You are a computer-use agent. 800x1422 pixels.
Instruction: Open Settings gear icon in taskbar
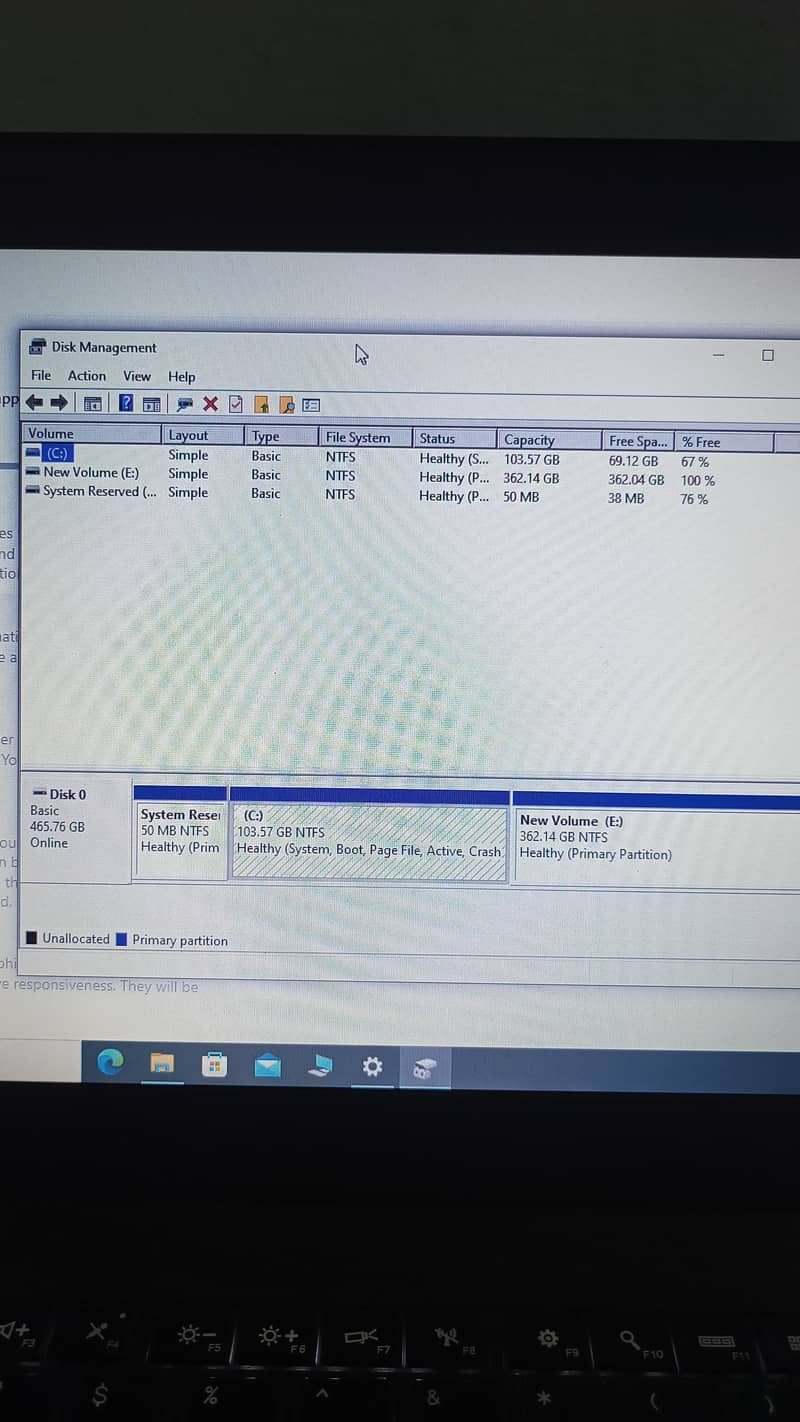(x=372, y=1067)
